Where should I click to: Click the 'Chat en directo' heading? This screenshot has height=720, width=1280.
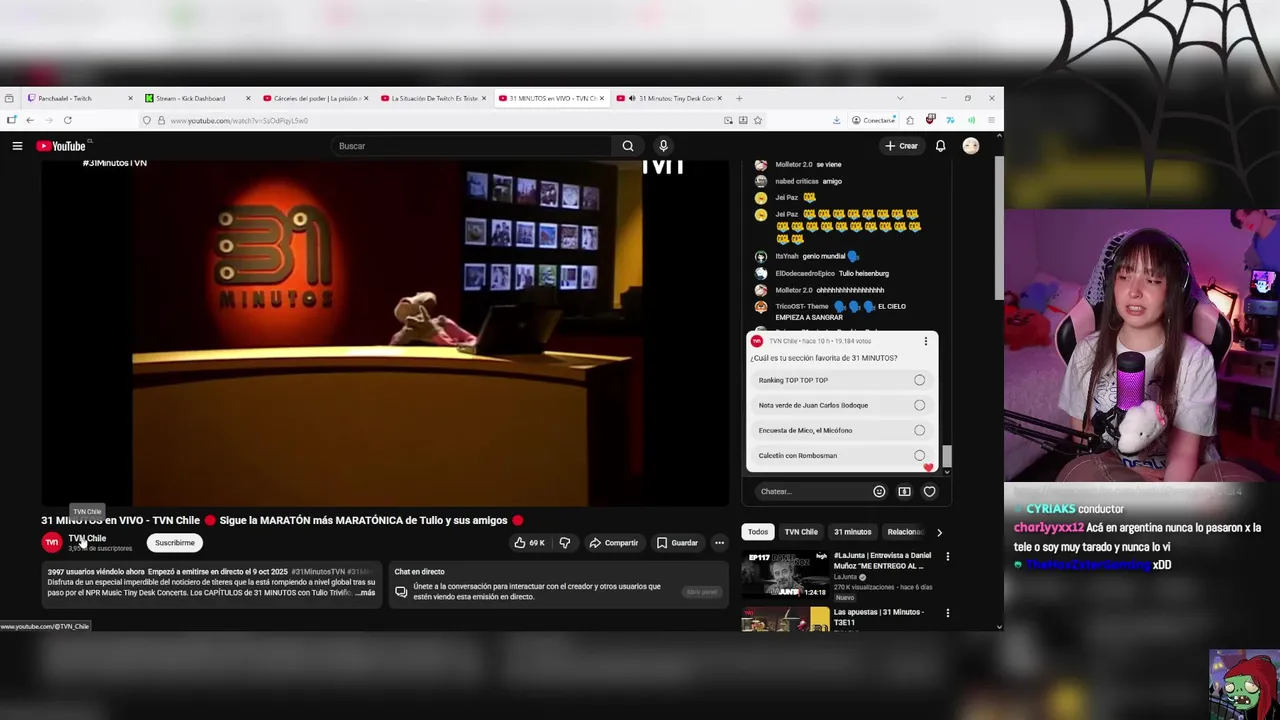click(419, 572)
